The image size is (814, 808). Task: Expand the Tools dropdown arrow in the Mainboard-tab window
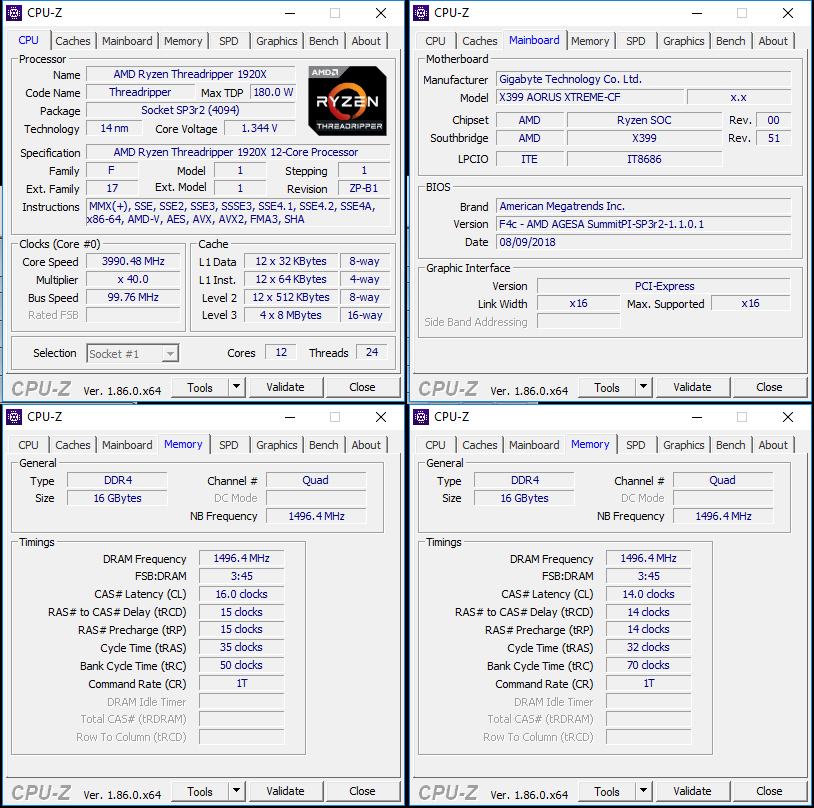click(644, 387)
